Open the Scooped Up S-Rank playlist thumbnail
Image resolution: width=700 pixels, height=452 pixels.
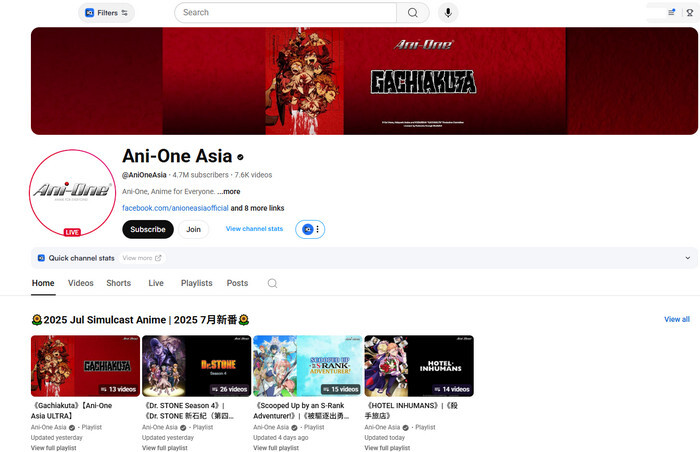pos(308,366)
